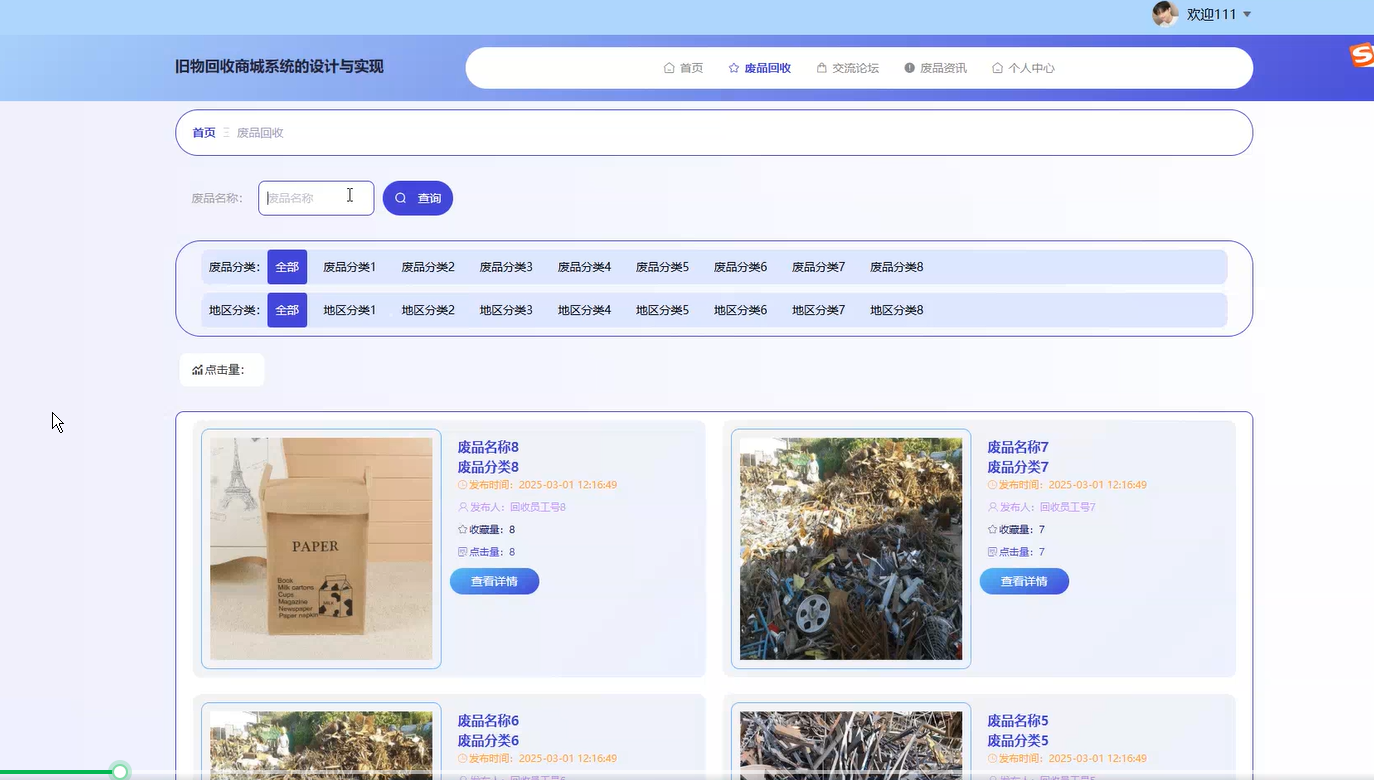This screenshot has height=780, width=1374.
Task: Click text 回收员工号7 publisher
Action: click(x=1068, y=507)
